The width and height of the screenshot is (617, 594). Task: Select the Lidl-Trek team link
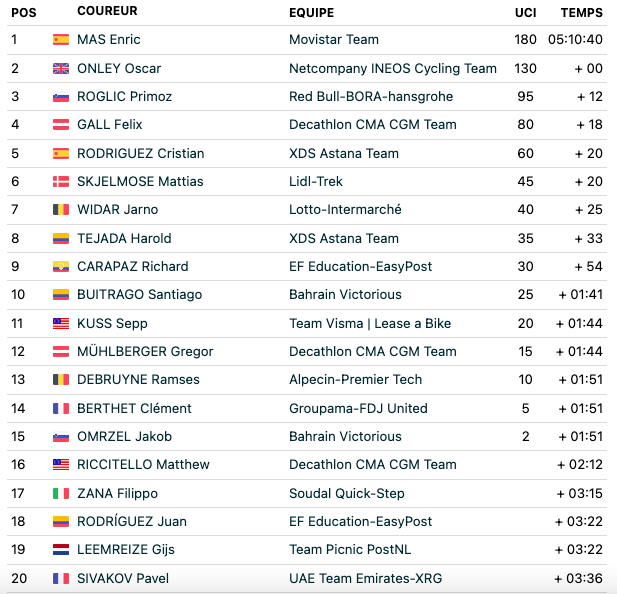coord(316,181)
